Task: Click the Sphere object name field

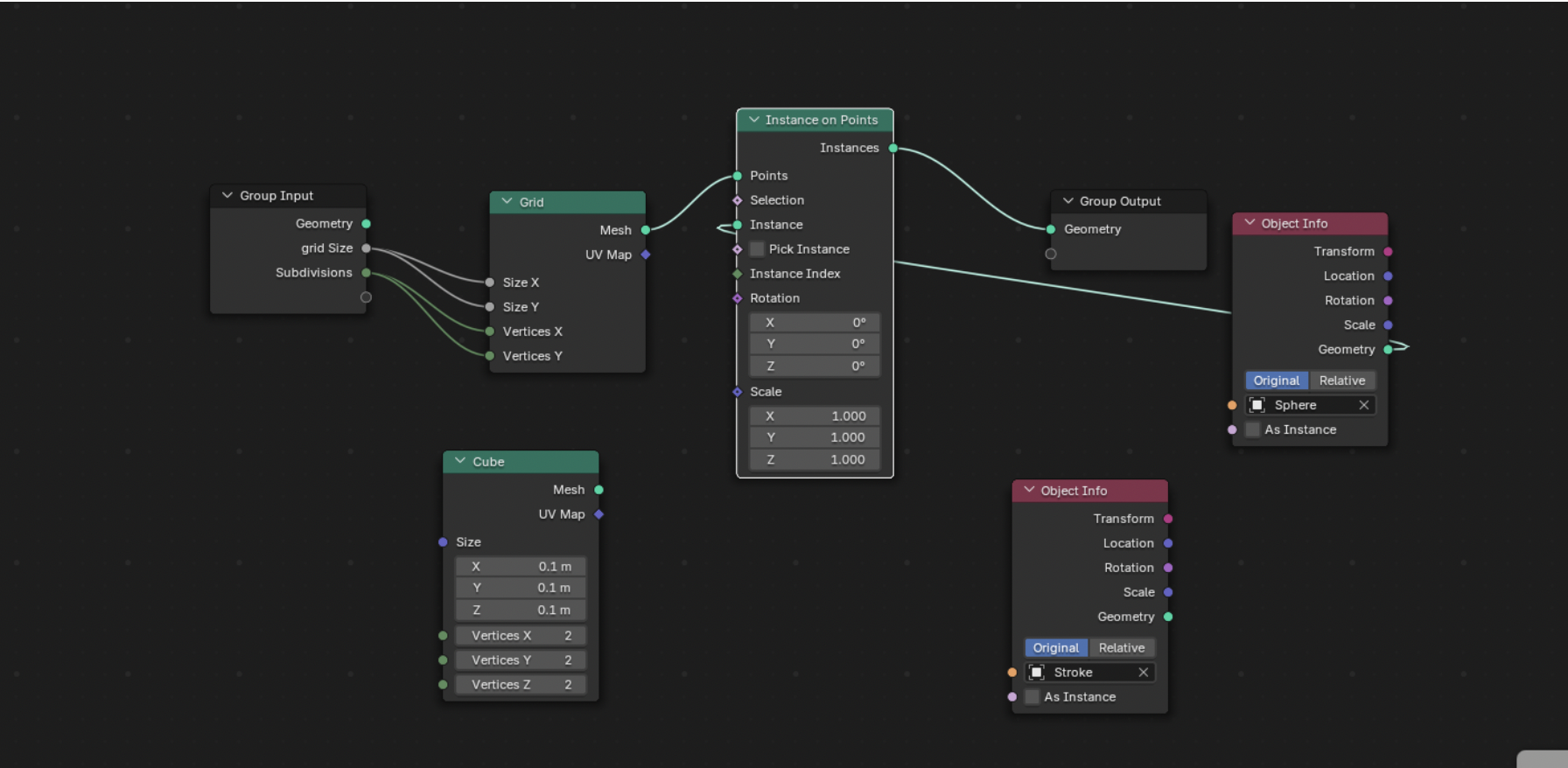Action: pos(1308,405)
